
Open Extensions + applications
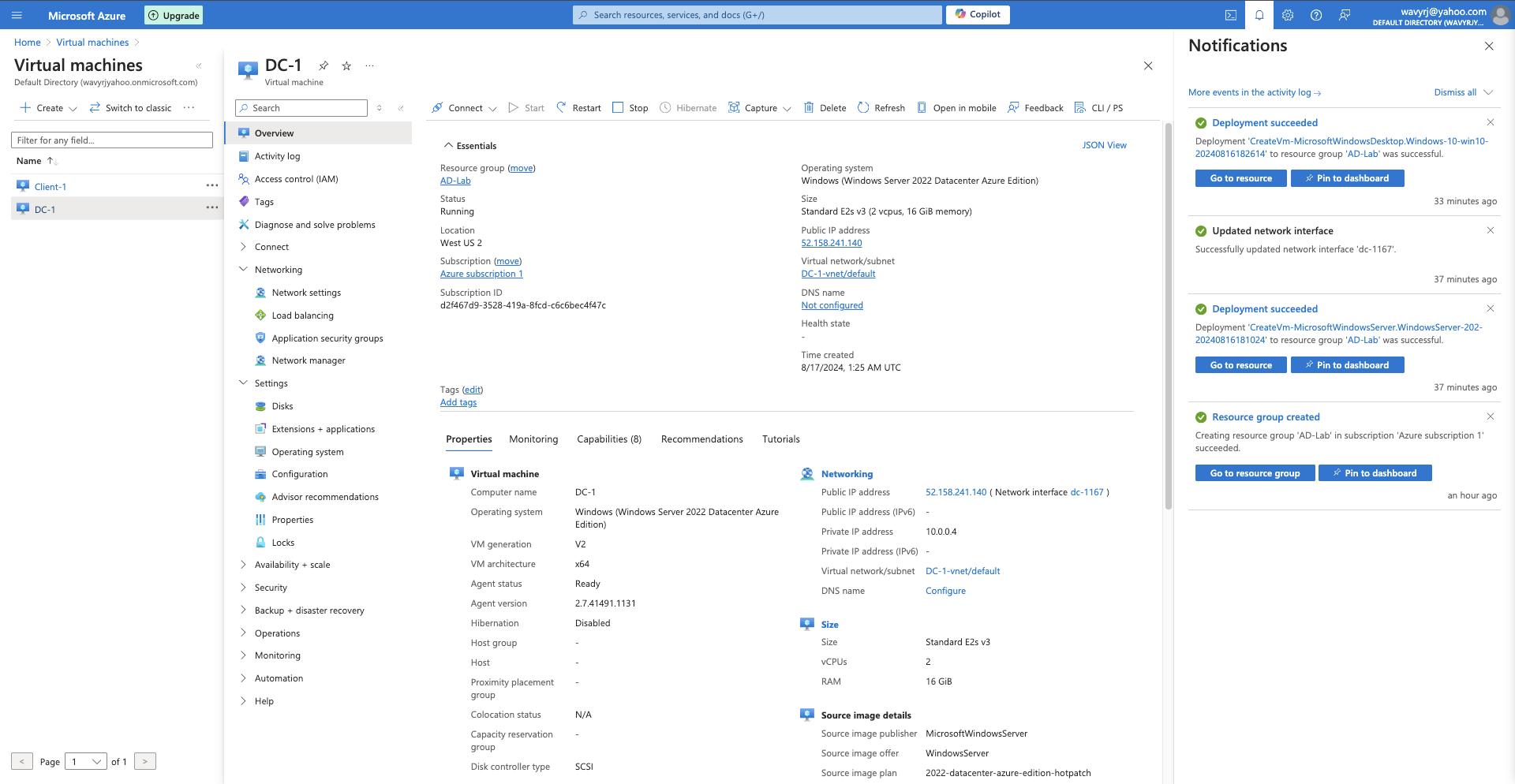(323, 429)
